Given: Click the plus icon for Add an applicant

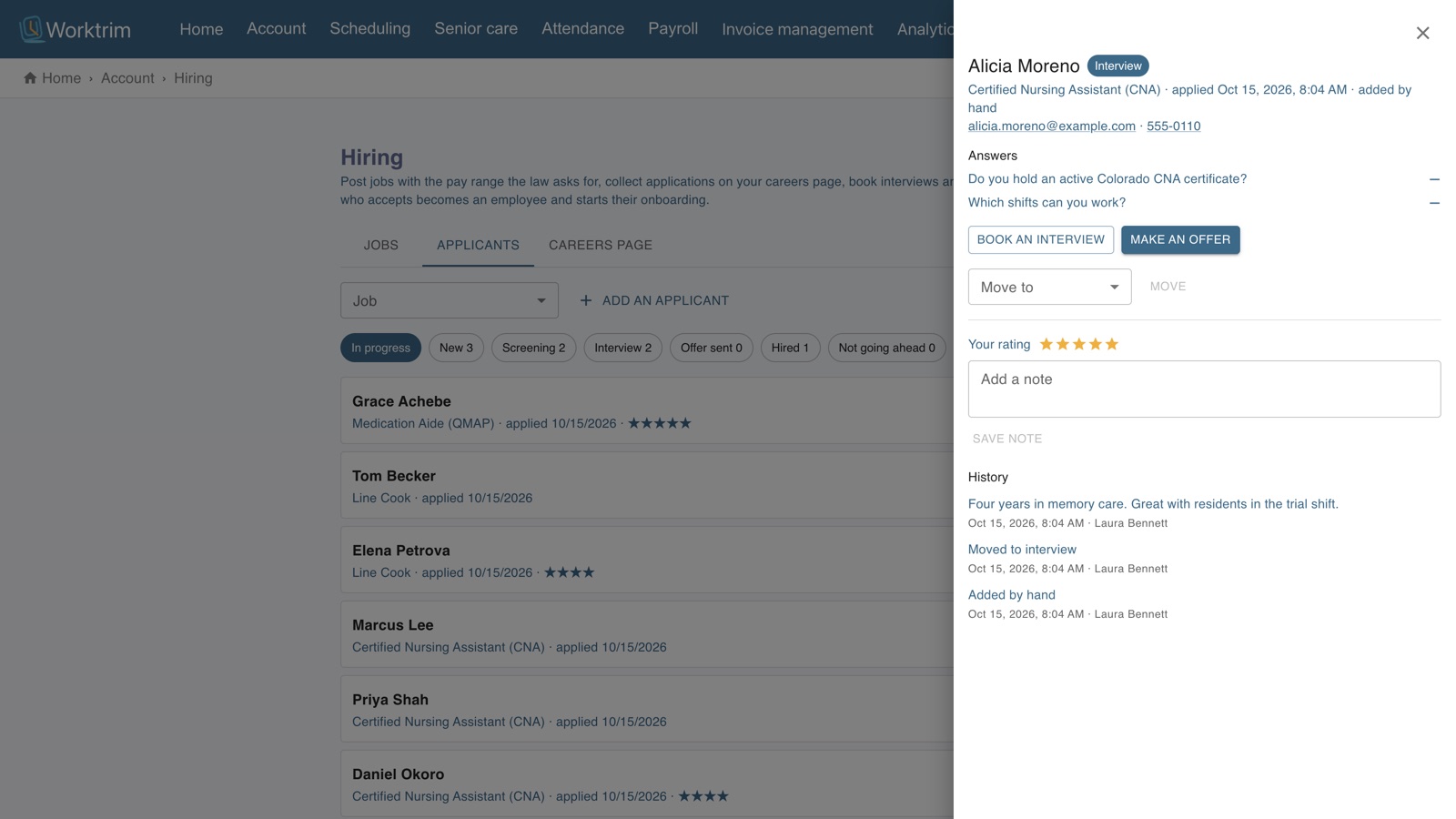Looking at the screenshot, I should [x=586, y=300].
